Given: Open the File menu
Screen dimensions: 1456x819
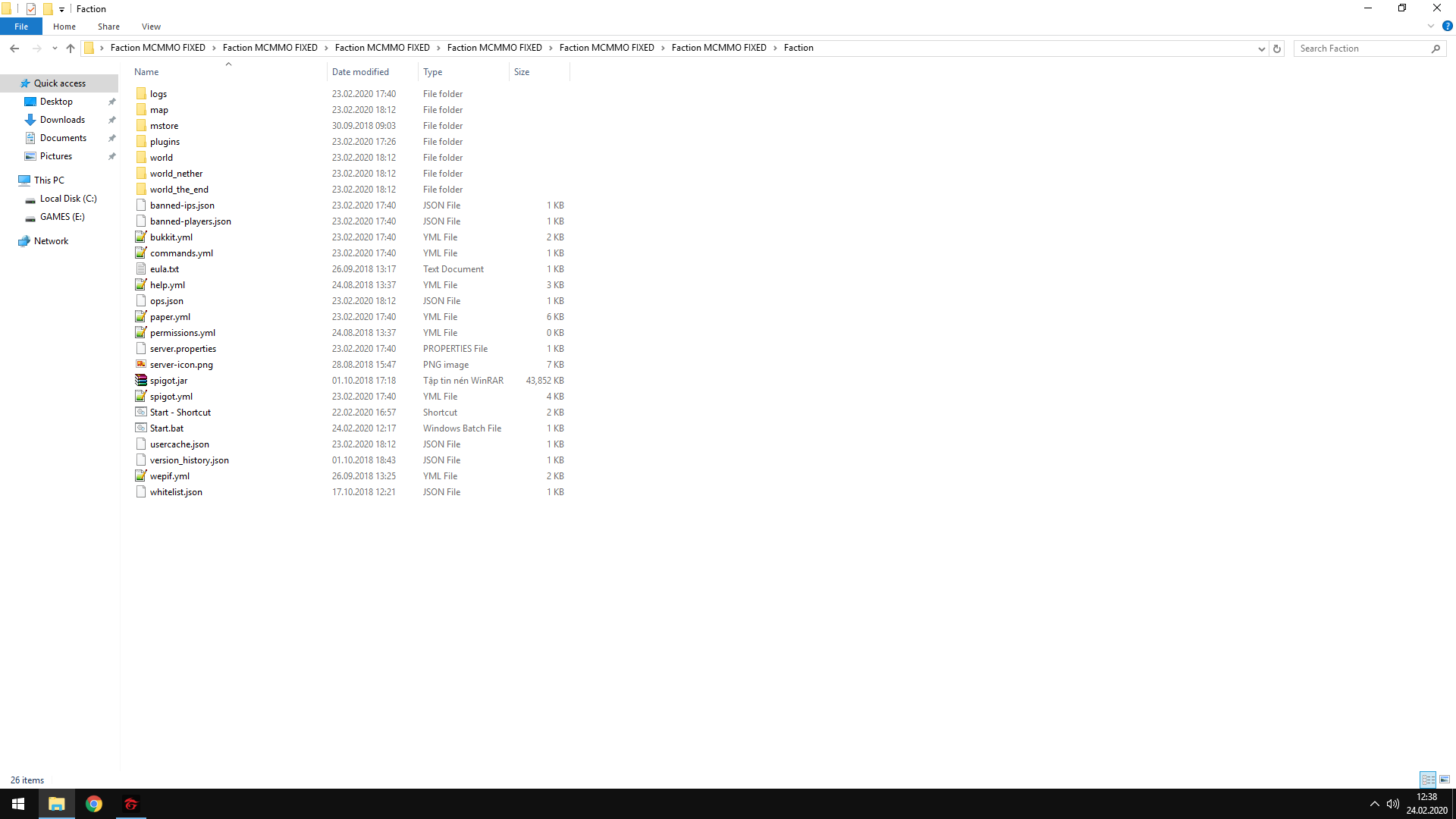Looking at the screenshot, I should (x=21, y=27).
